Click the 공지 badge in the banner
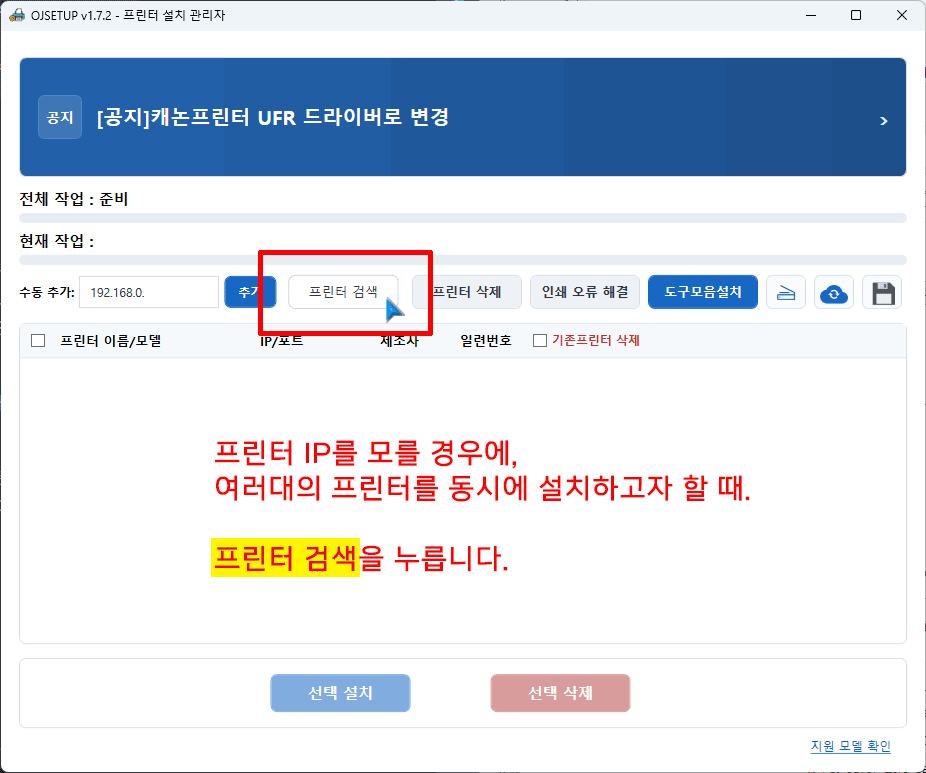The image size is (926, 773). click(60, 117)
